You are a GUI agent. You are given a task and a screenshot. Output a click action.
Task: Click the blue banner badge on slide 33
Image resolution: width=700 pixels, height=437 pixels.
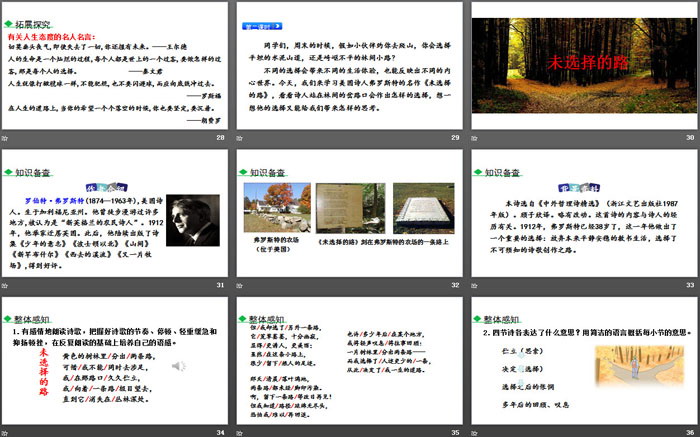click(x=579, y=187)
